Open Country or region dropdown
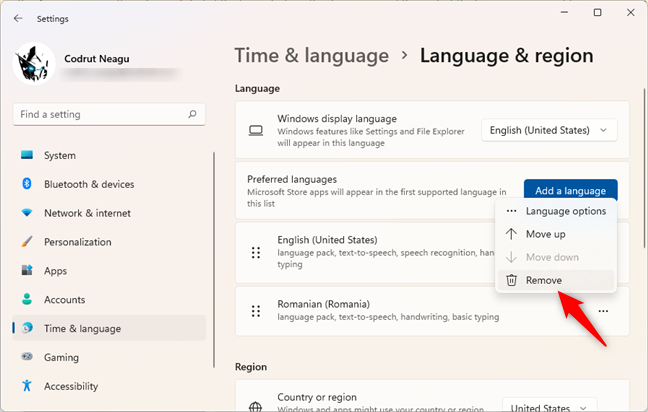Screen dimensions: 648x412 coord(549,406)
